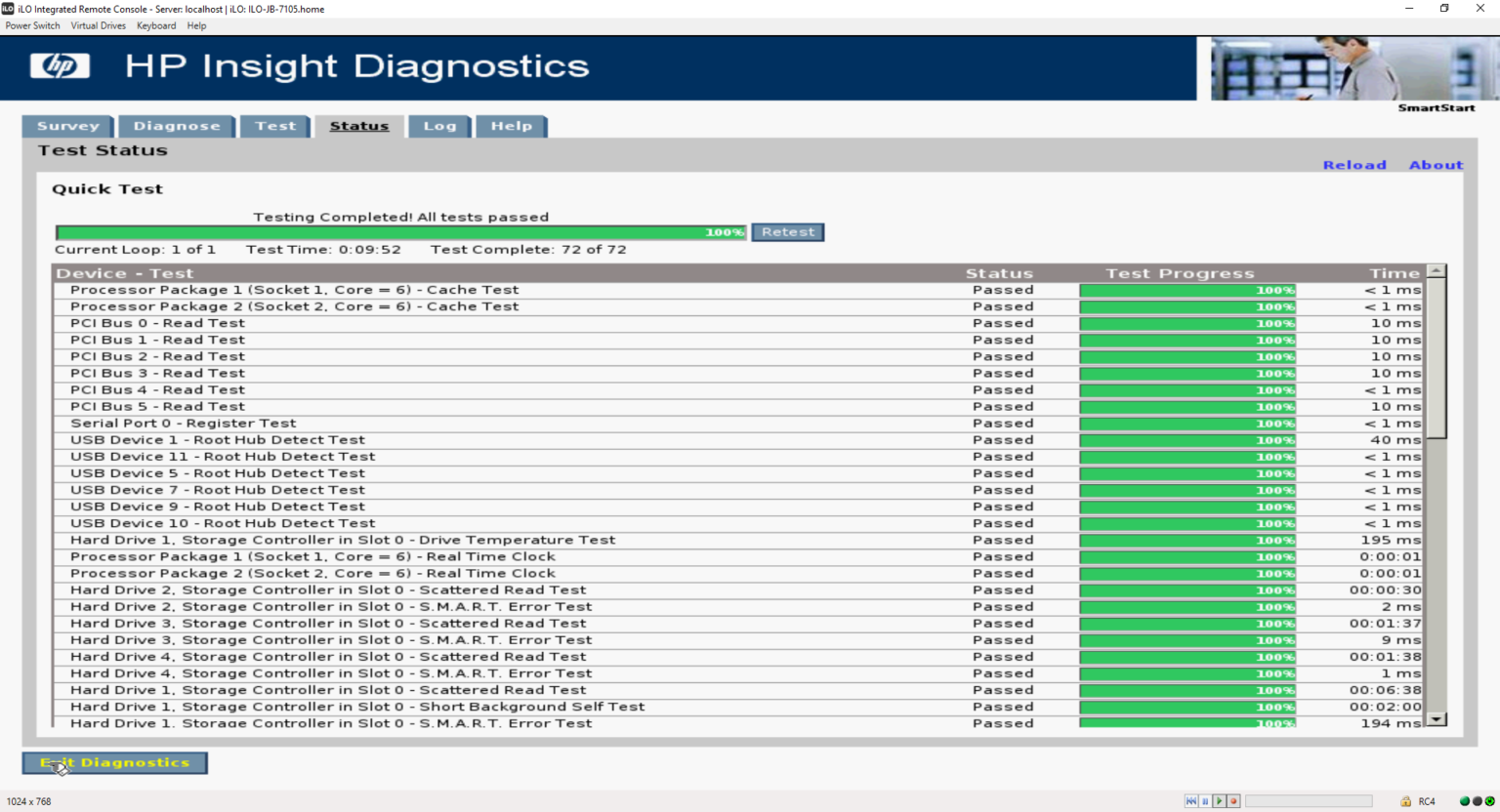This screenshot has width=1500, height=812.
Task: Click the red record icon in the status bar
Action: point(1232,800)
